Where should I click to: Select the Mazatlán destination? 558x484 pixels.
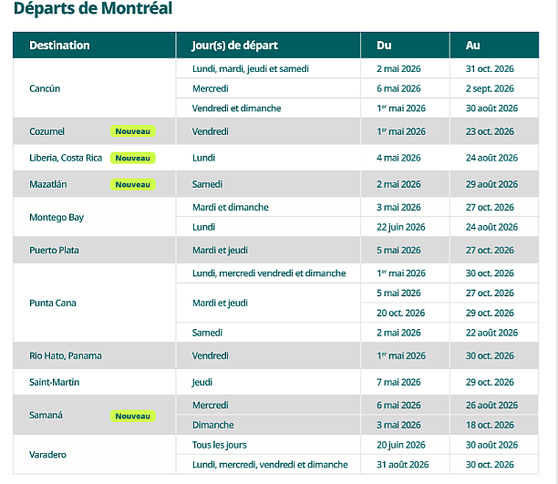point(48,184)
